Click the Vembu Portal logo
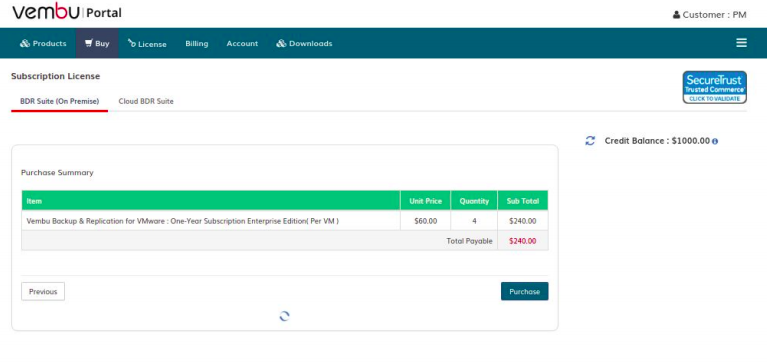This screenshot has height=362, width=767. click(67, 12)
